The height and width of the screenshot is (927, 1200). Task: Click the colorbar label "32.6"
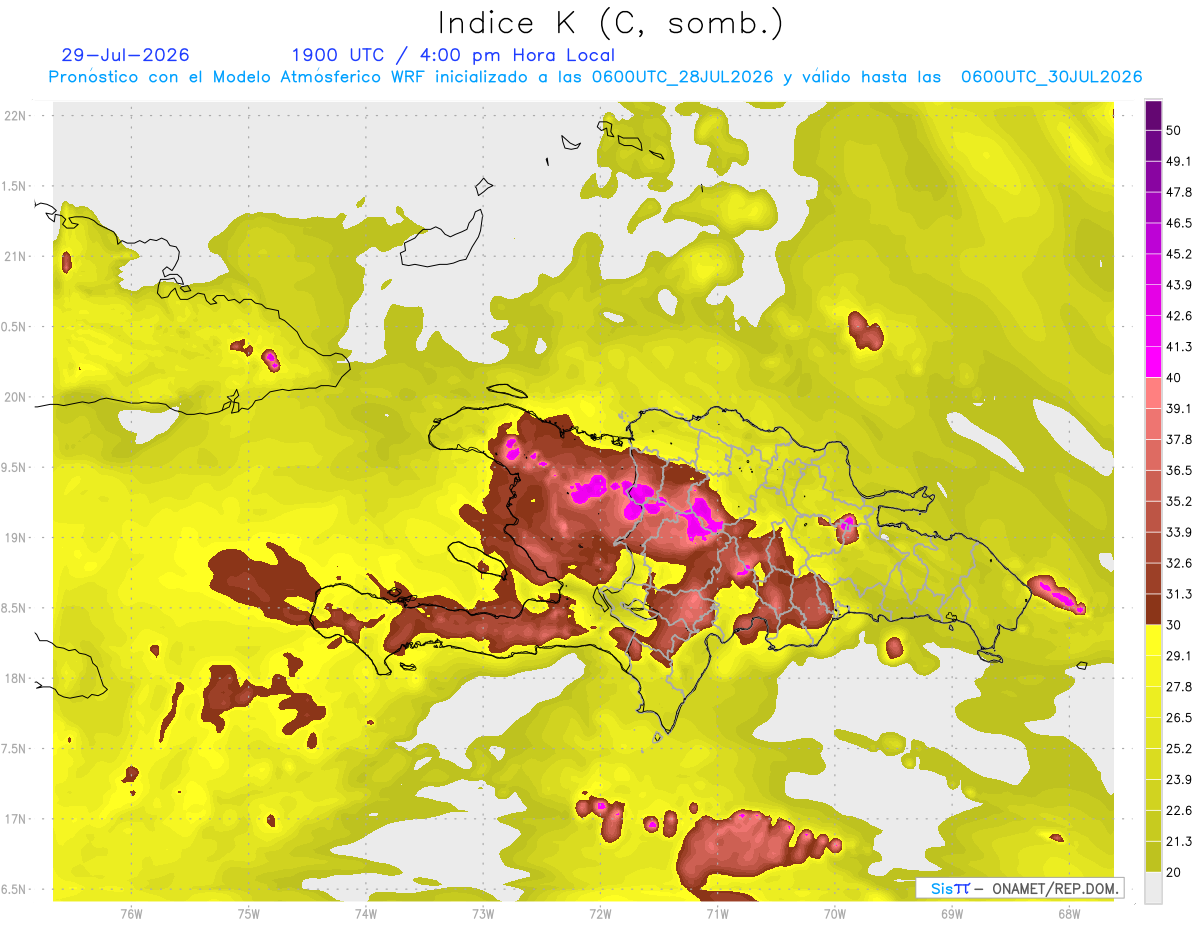click(1179, 563)
